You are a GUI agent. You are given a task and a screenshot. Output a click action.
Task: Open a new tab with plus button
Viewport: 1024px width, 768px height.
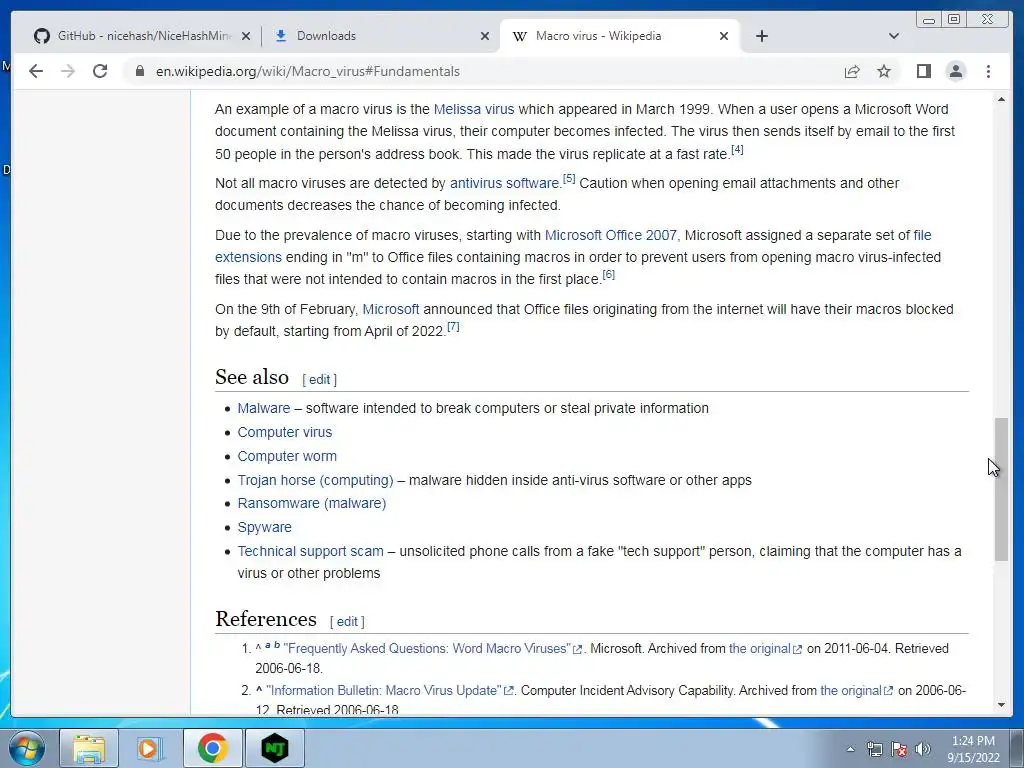tap(761, 36)
